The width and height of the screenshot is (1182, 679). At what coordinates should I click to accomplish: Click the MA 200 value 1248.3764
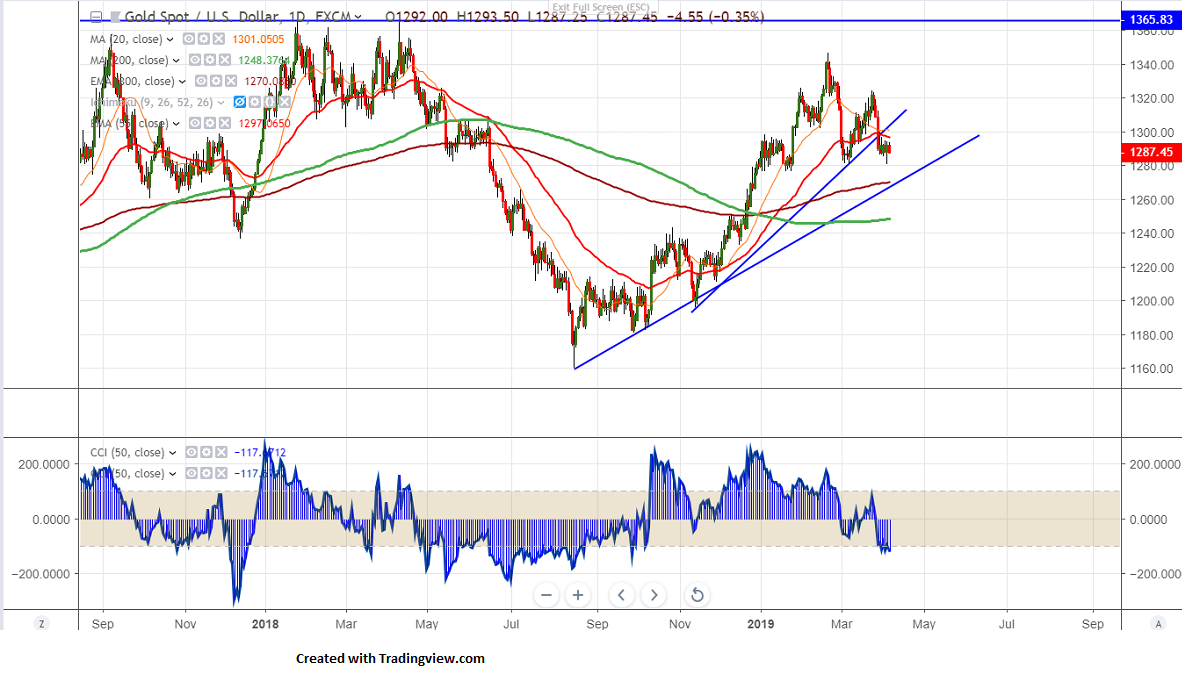pyautogui.click(x=264, y=60)
